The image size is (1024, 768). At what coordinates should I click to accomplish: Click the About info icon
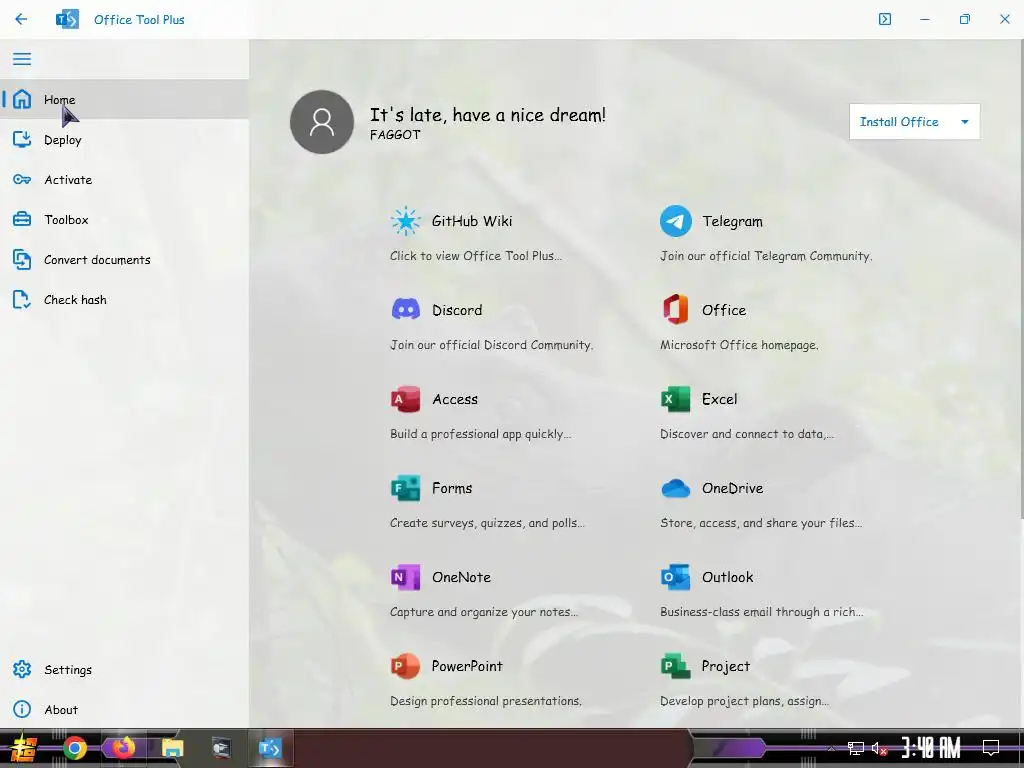22,709
